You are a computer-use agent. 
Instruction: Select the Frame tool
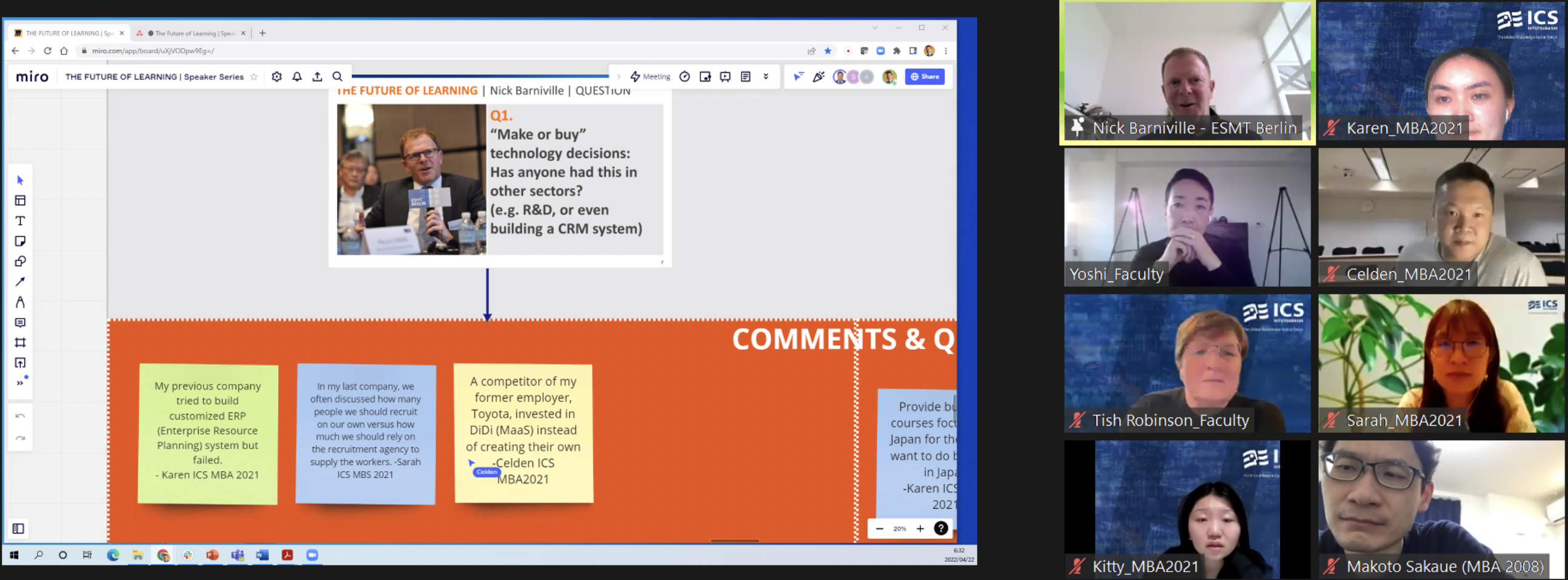20,342
